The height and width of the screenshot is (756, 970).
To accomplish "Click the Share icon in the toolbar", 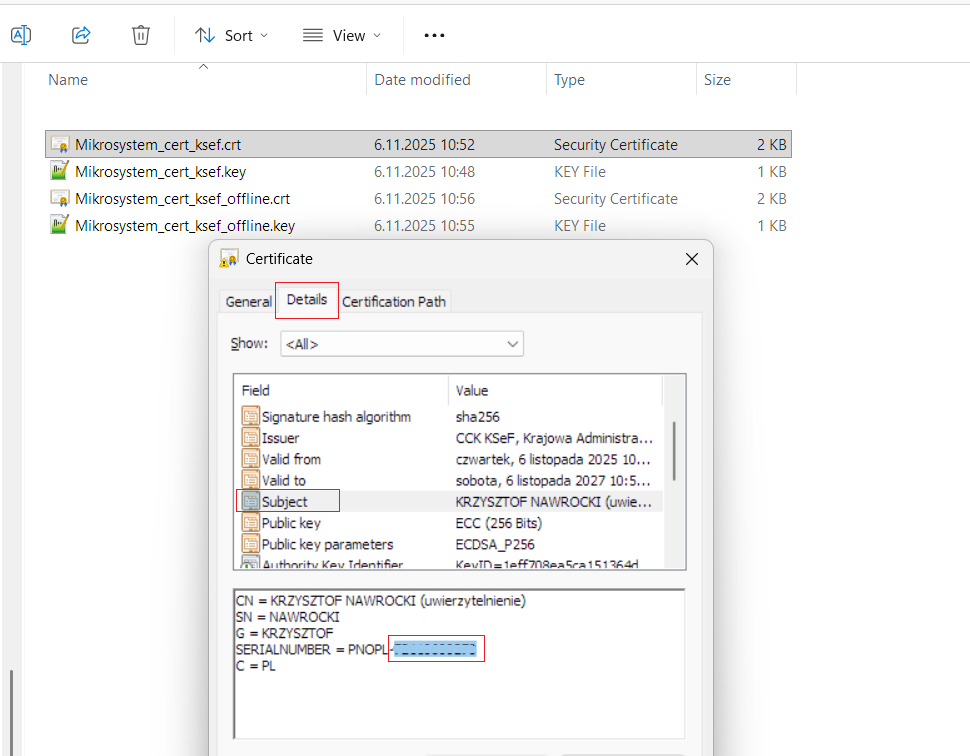I will click(81, 35).
